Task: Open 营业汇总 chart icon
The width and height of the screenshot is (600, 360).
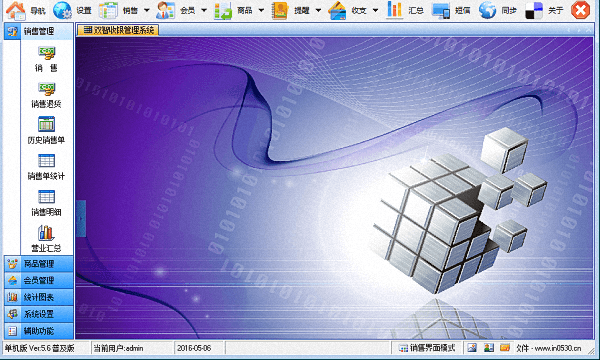Action: (x=46, y=233)
